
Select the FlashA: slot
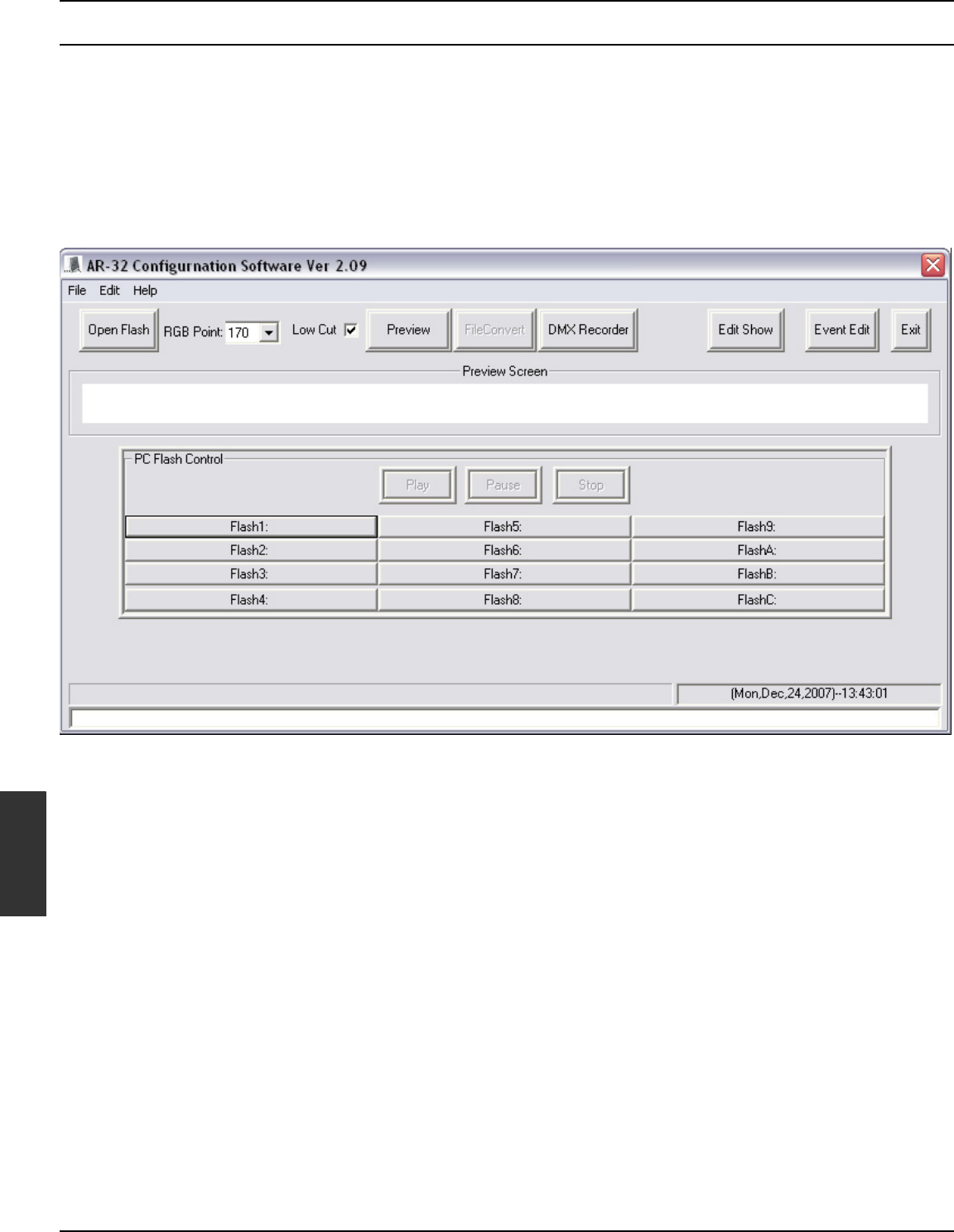coord(758,550)
